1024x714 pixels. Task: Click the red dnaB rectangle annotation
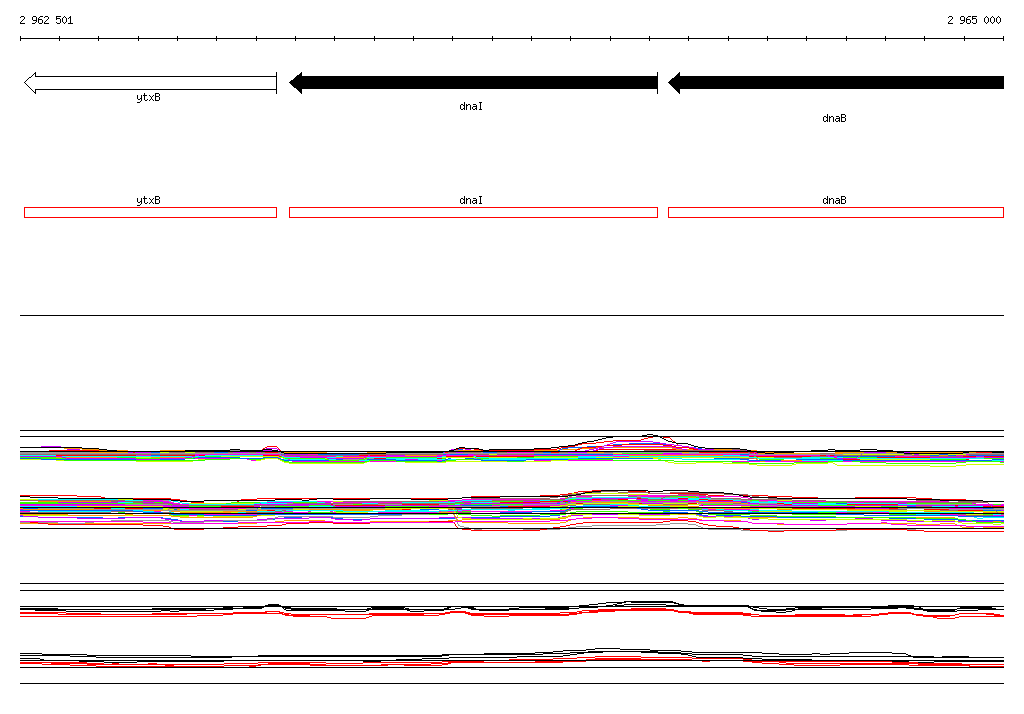[836, 212]
